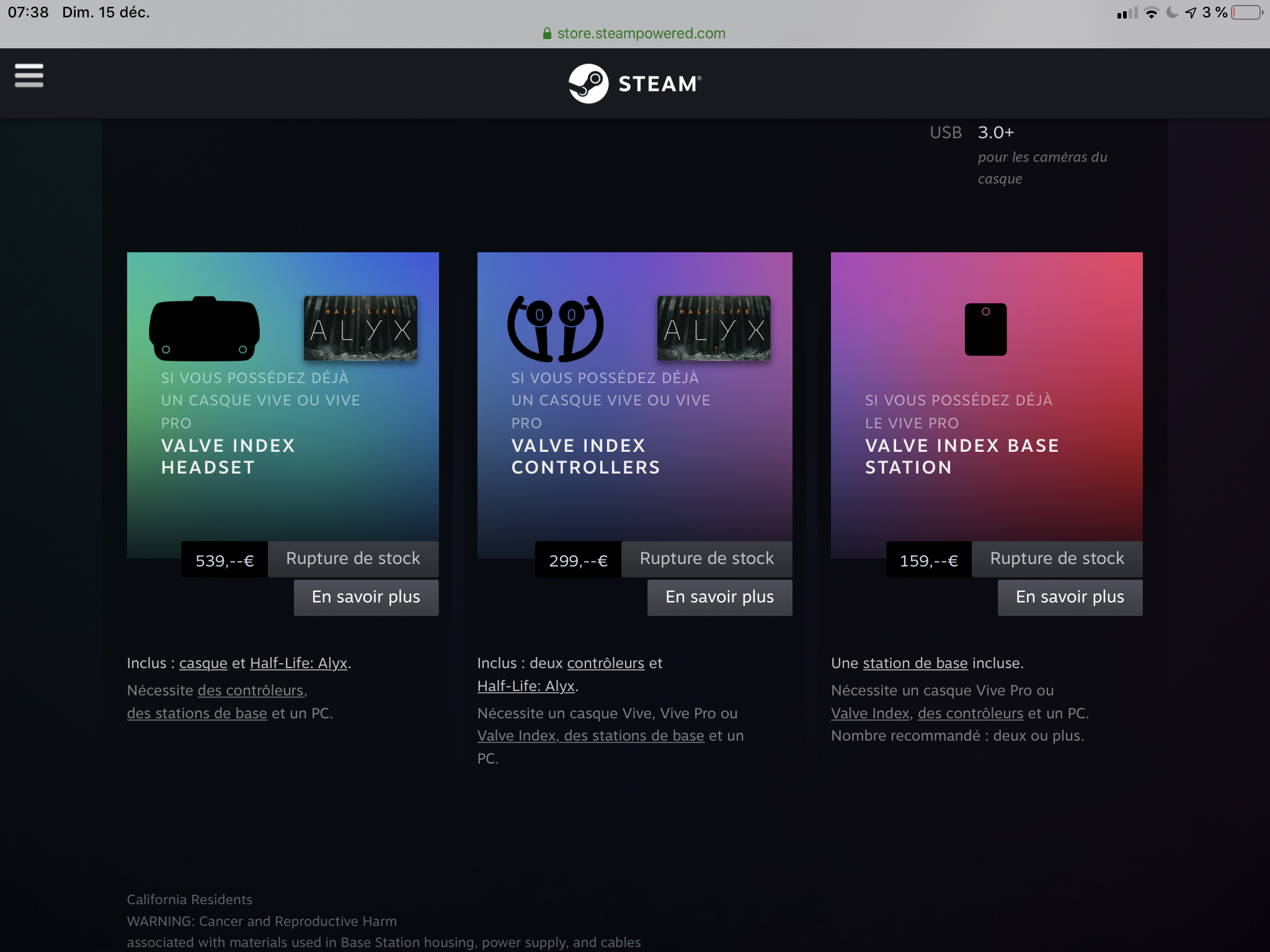This screenshot has height=952, width=1270.
Task: Open the deux contrôleurs link
Action: click(605, 663)
